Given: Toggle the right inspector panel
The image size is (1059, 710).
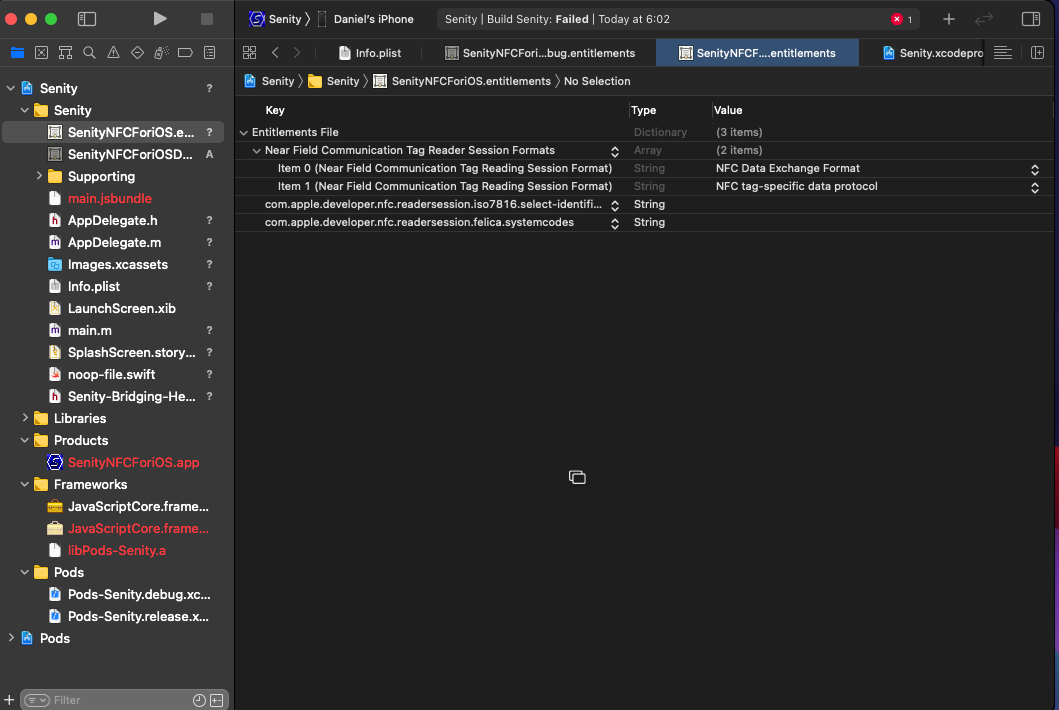Looking at the screenshot, I should point(1030,19).
